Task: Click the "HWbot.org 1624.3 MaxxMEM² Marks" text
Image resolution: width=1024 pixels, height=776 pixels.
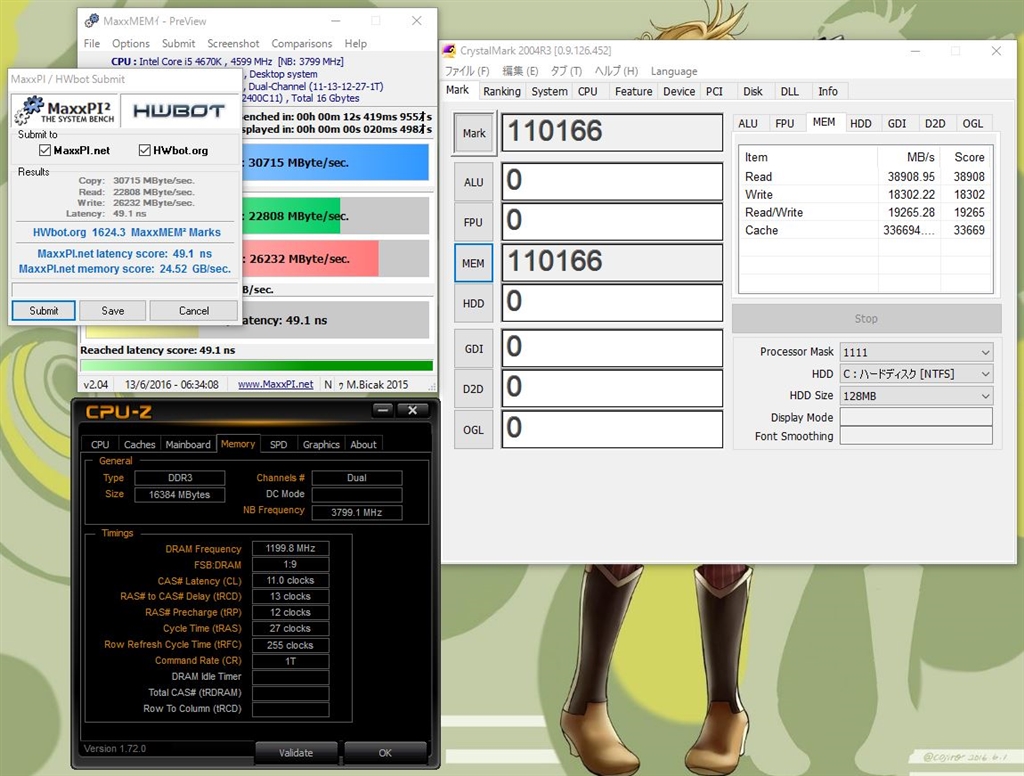Action: [x=127, y=233]
